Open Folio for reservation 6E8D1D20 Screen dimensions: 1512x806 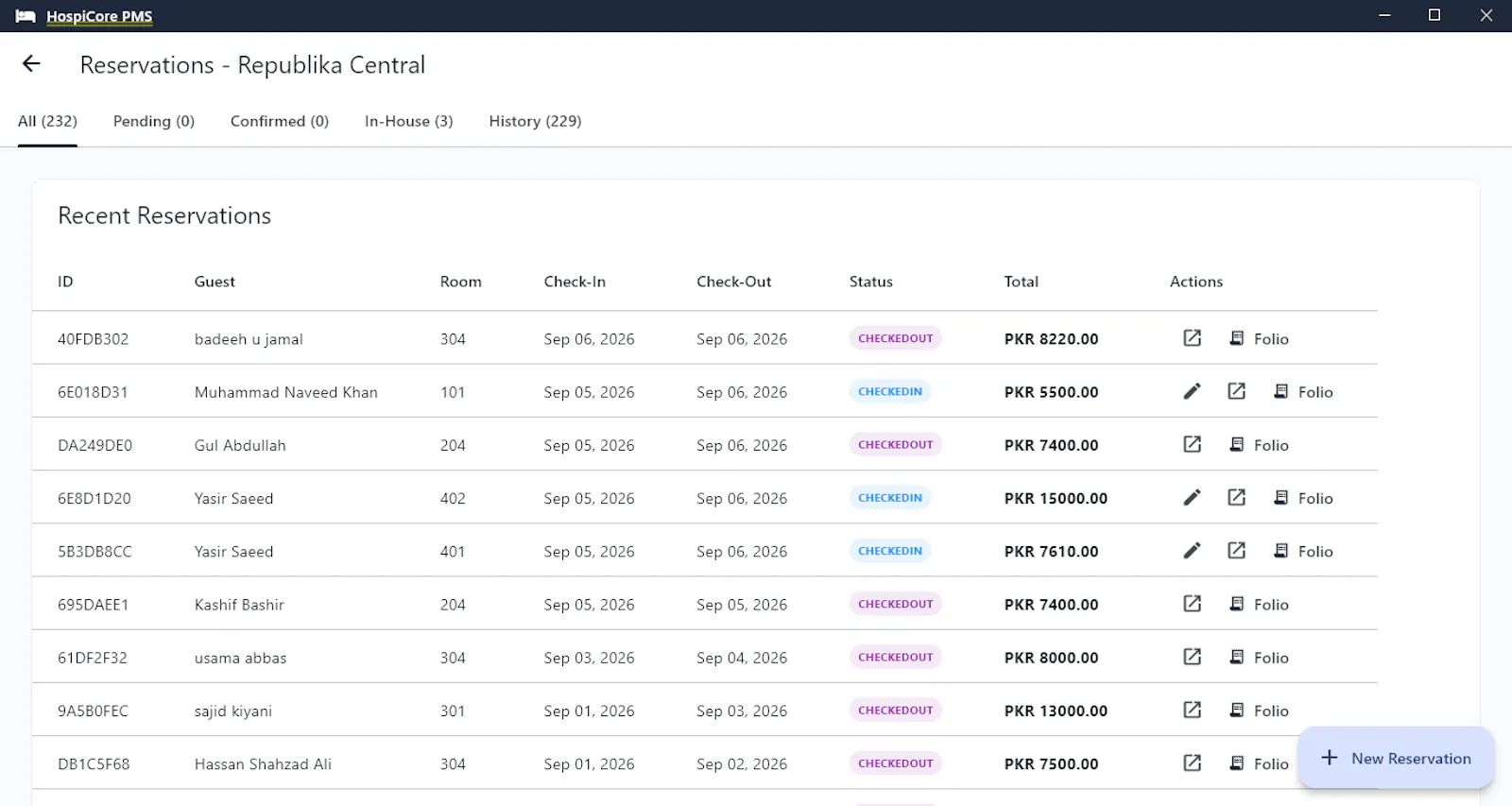click(1303, 498)
